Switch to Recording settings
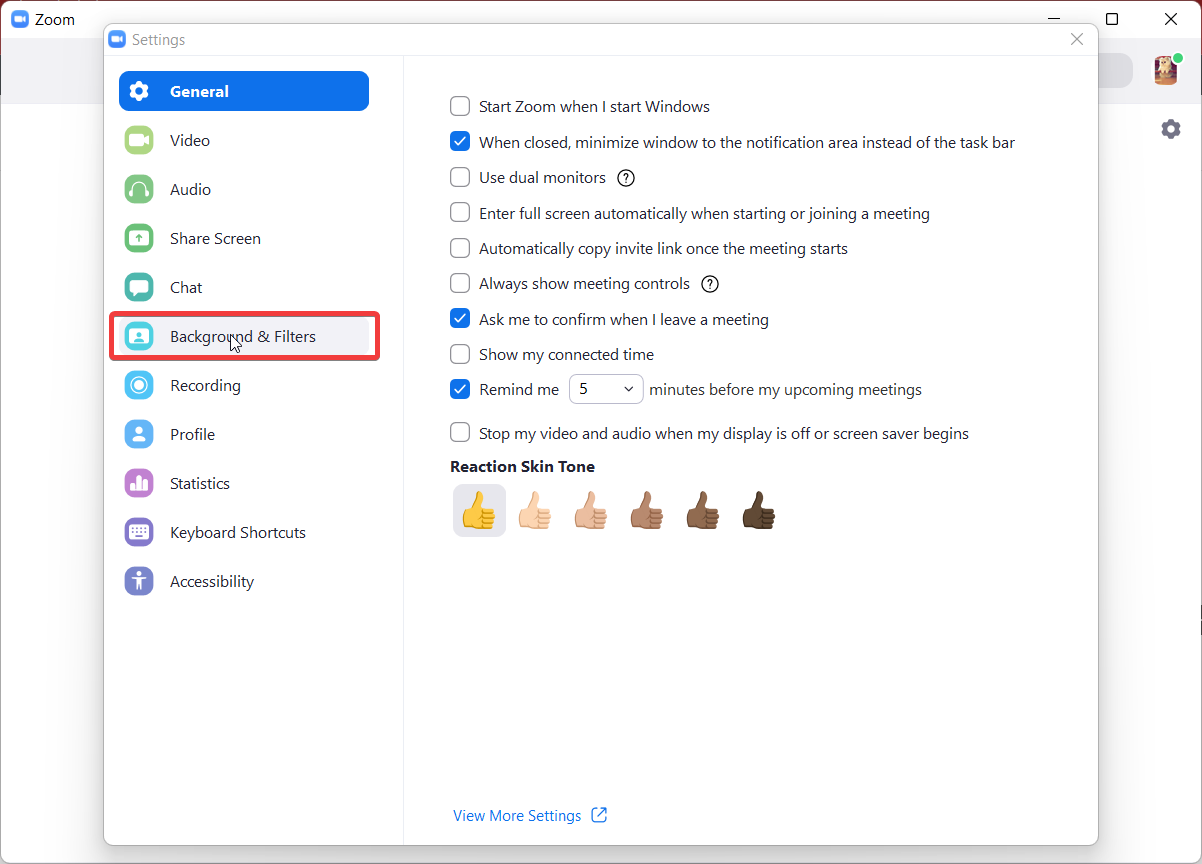The image size is (1202, 864). tap(244, 385)
